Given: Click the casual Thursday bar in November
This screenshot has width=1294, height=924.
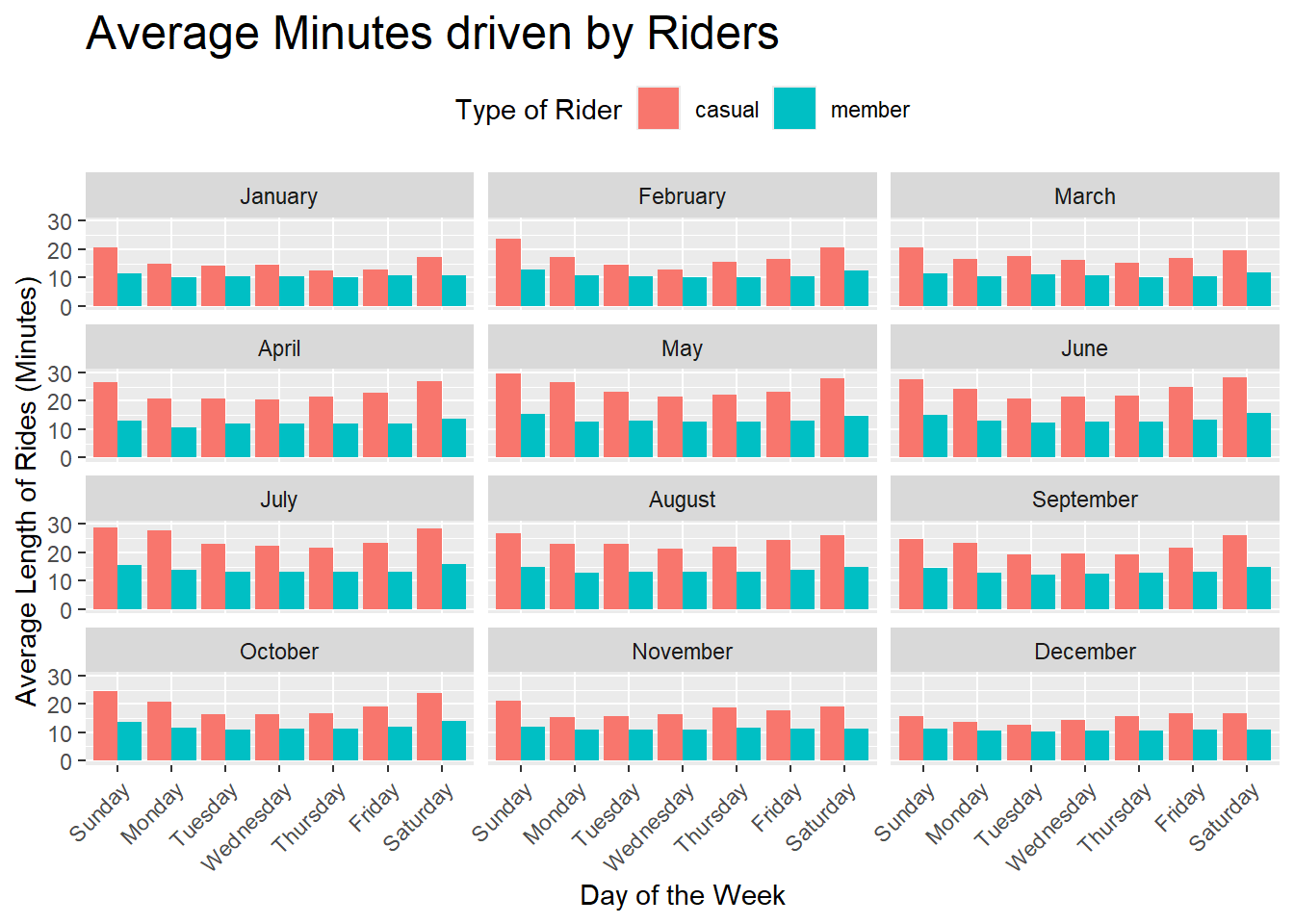Looking at the screenshot, I should (724, 735).
